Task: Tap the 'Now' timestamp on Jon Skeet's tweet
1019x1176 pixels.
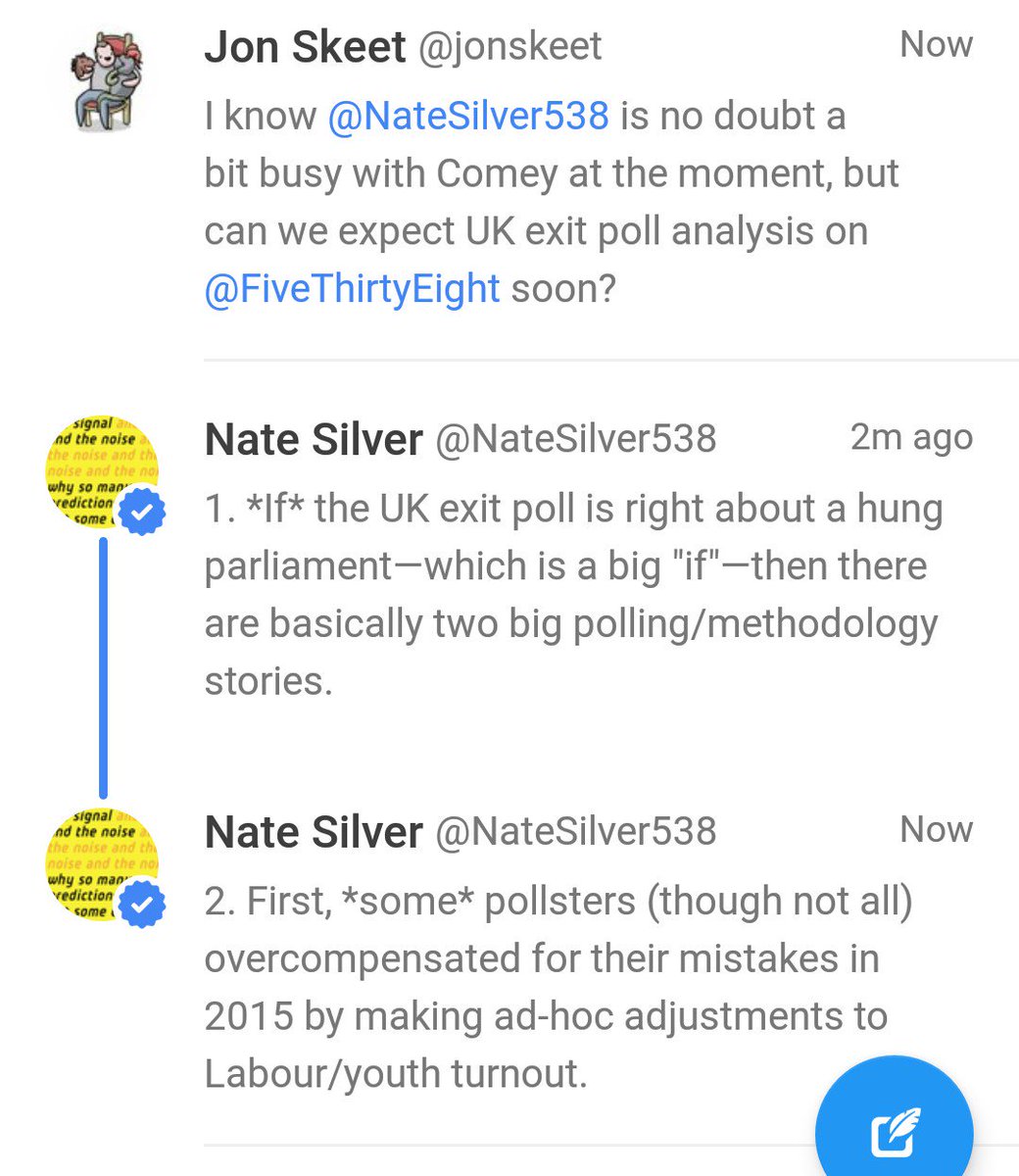Action: [936, 44]
